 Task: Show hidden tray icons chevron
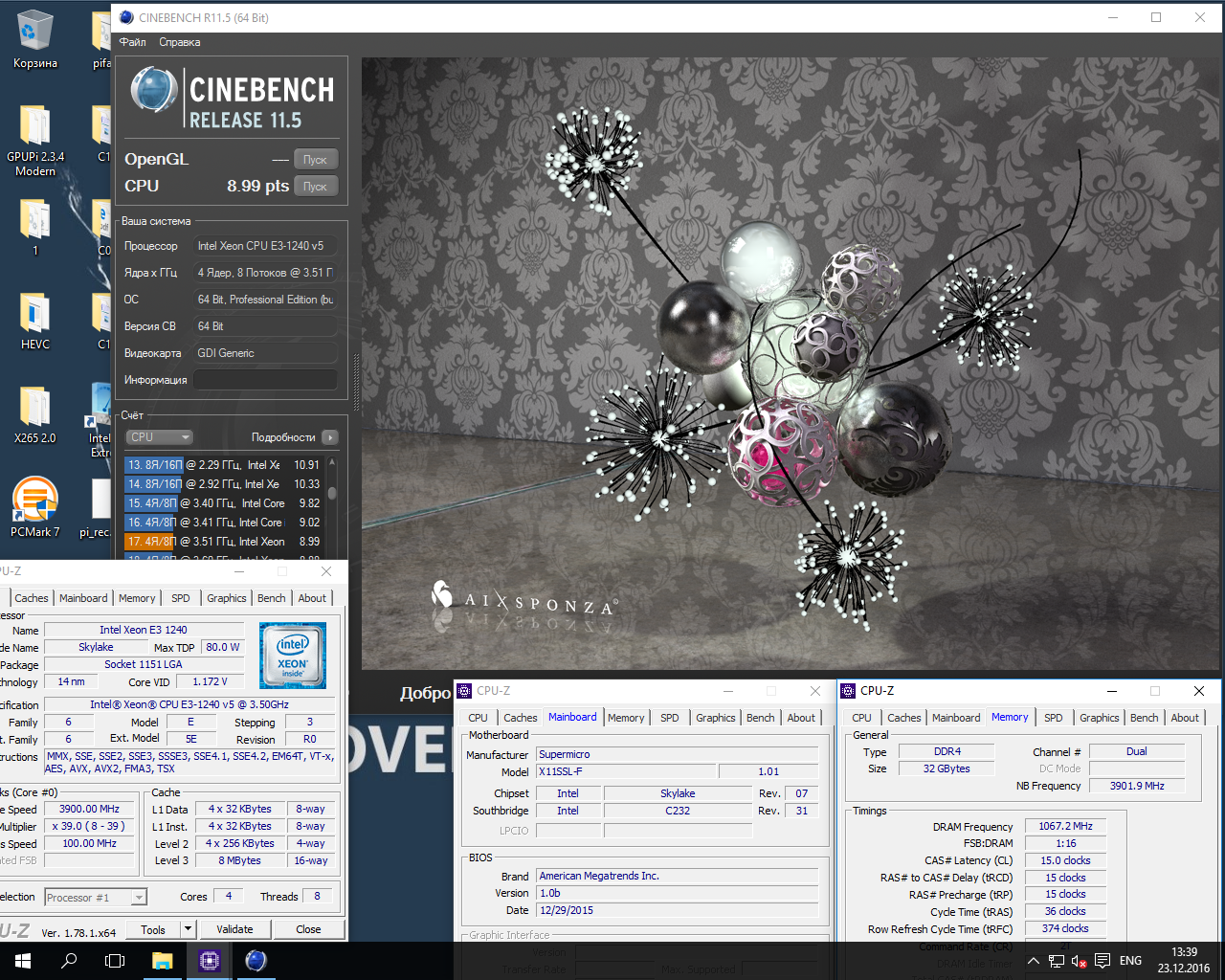click(1034, 961)
